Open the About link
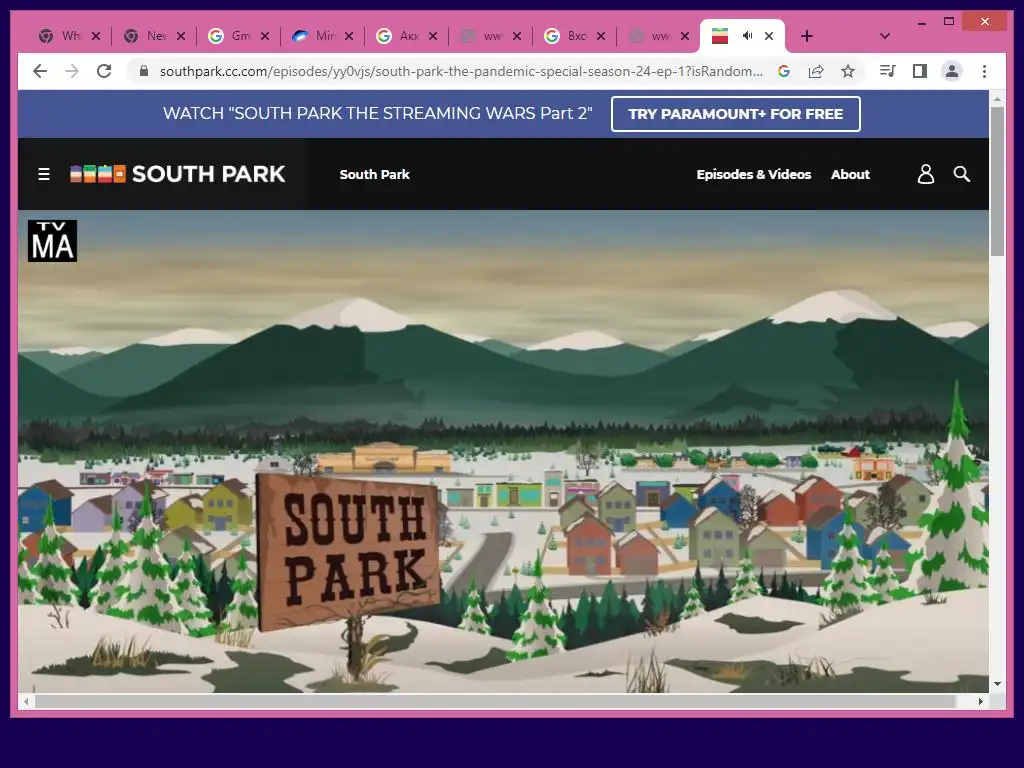1024x768 pixels. click(850, 174)
